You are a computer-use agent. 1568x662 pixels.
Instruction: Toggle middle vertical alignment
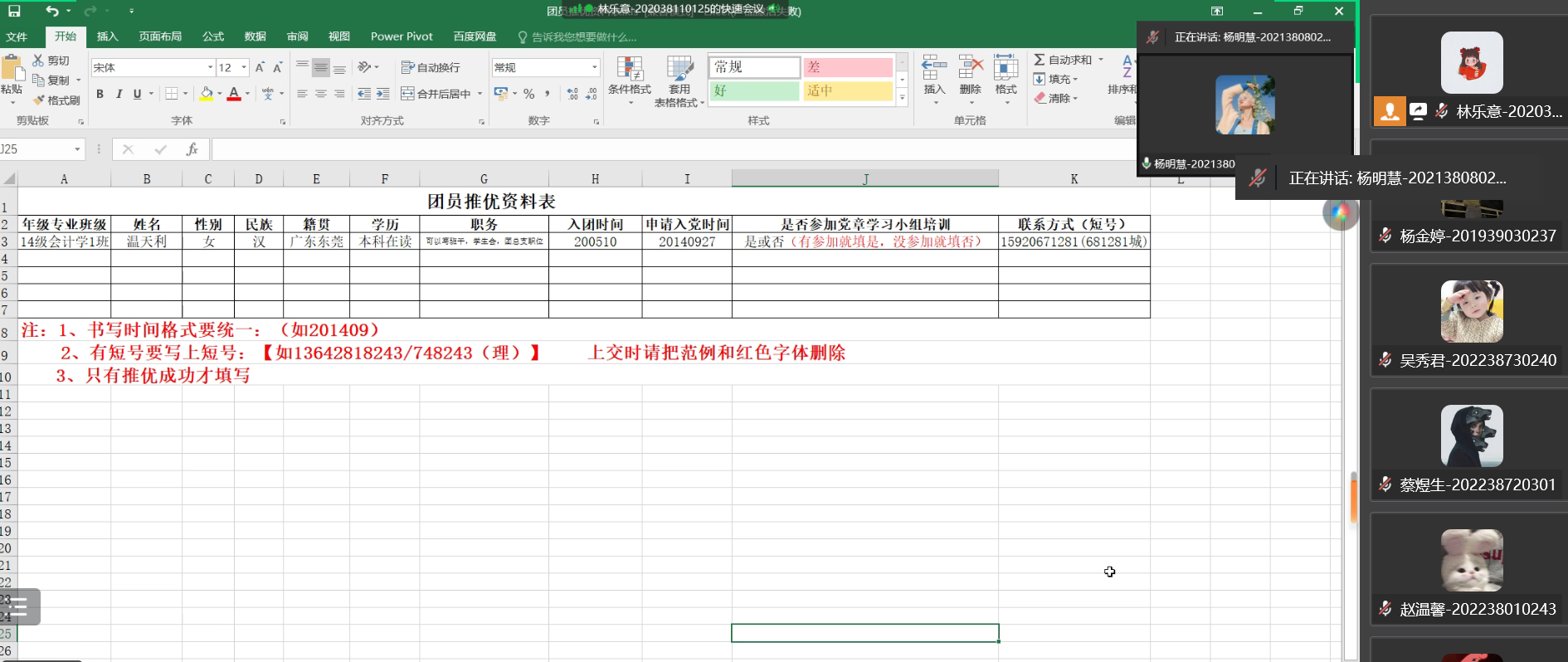click(x=321, y=67)
